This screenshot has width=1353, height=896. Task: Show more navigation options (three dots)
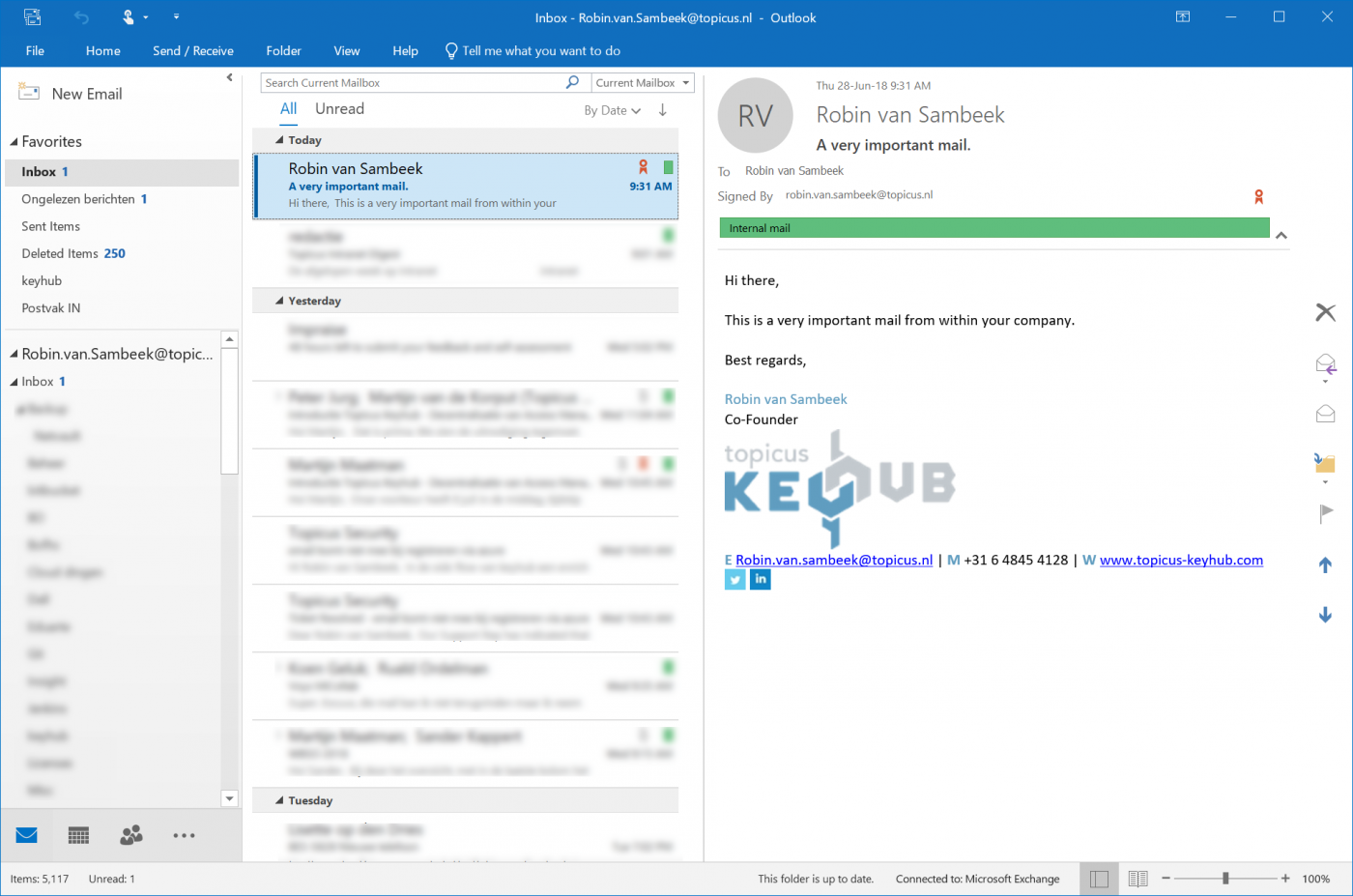point(184,835)
